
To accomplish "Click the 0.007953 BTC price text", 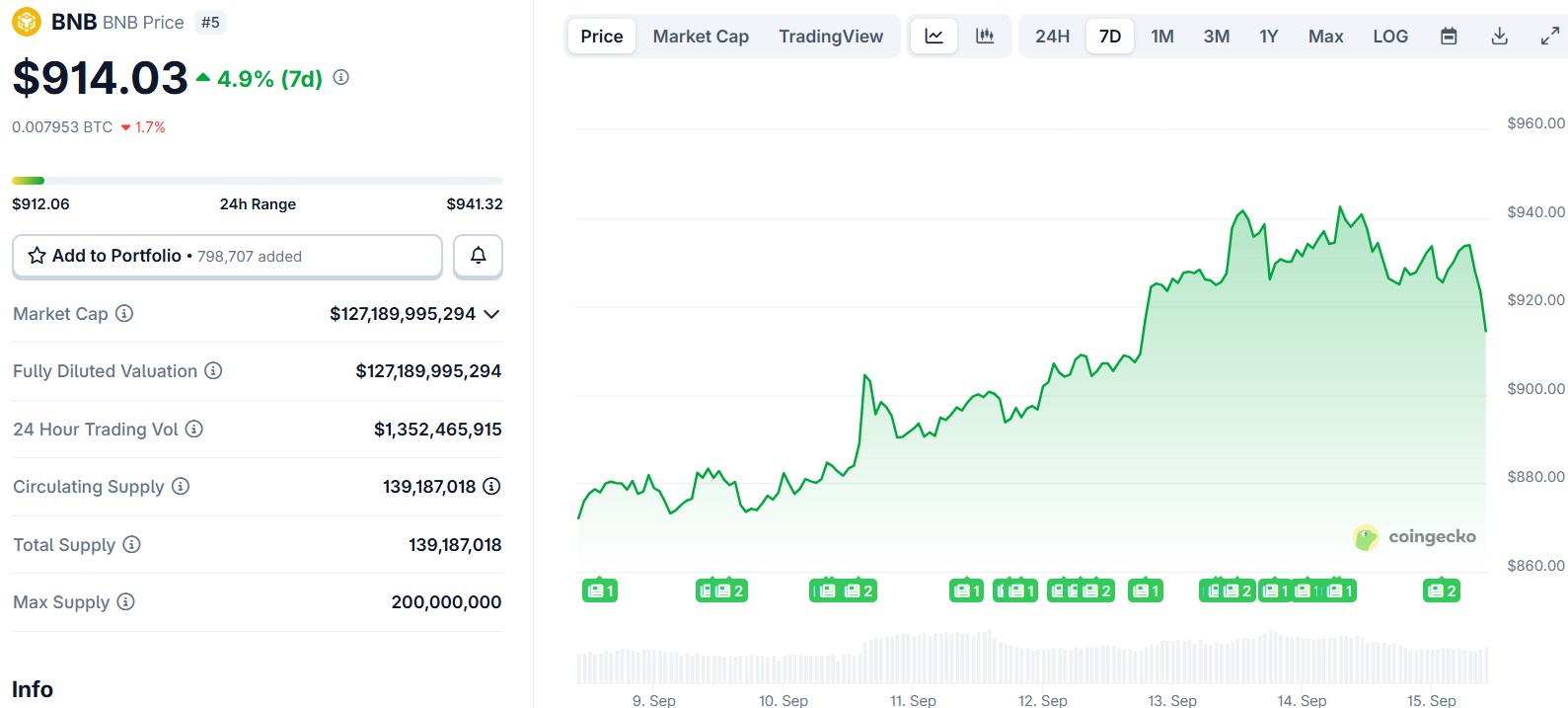I will pos(62,127).
